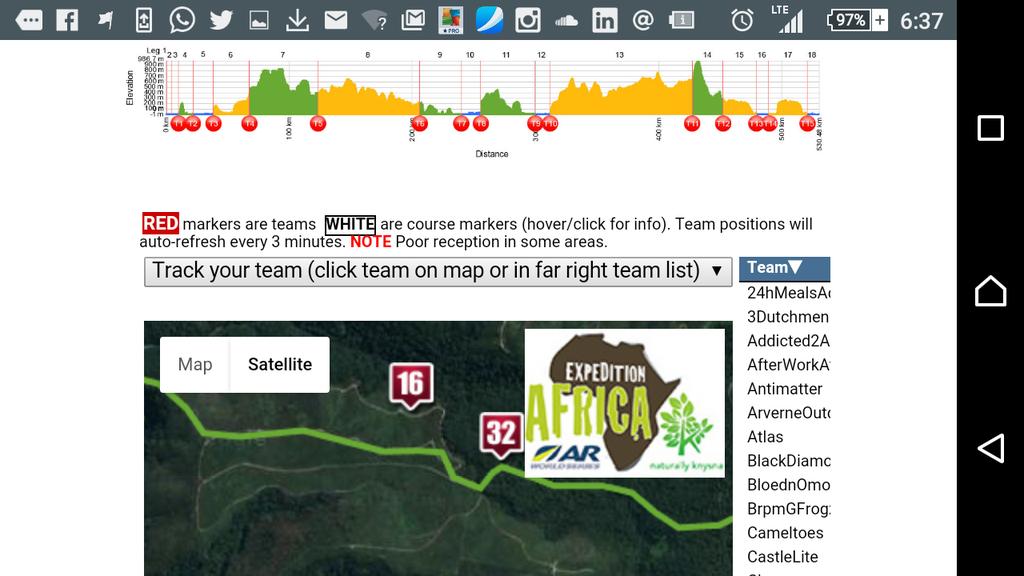This screenshot has height=576, width=1024.
Task: Click the red TA5 marker on elevation chart
Action: click(x=317, y=122)
